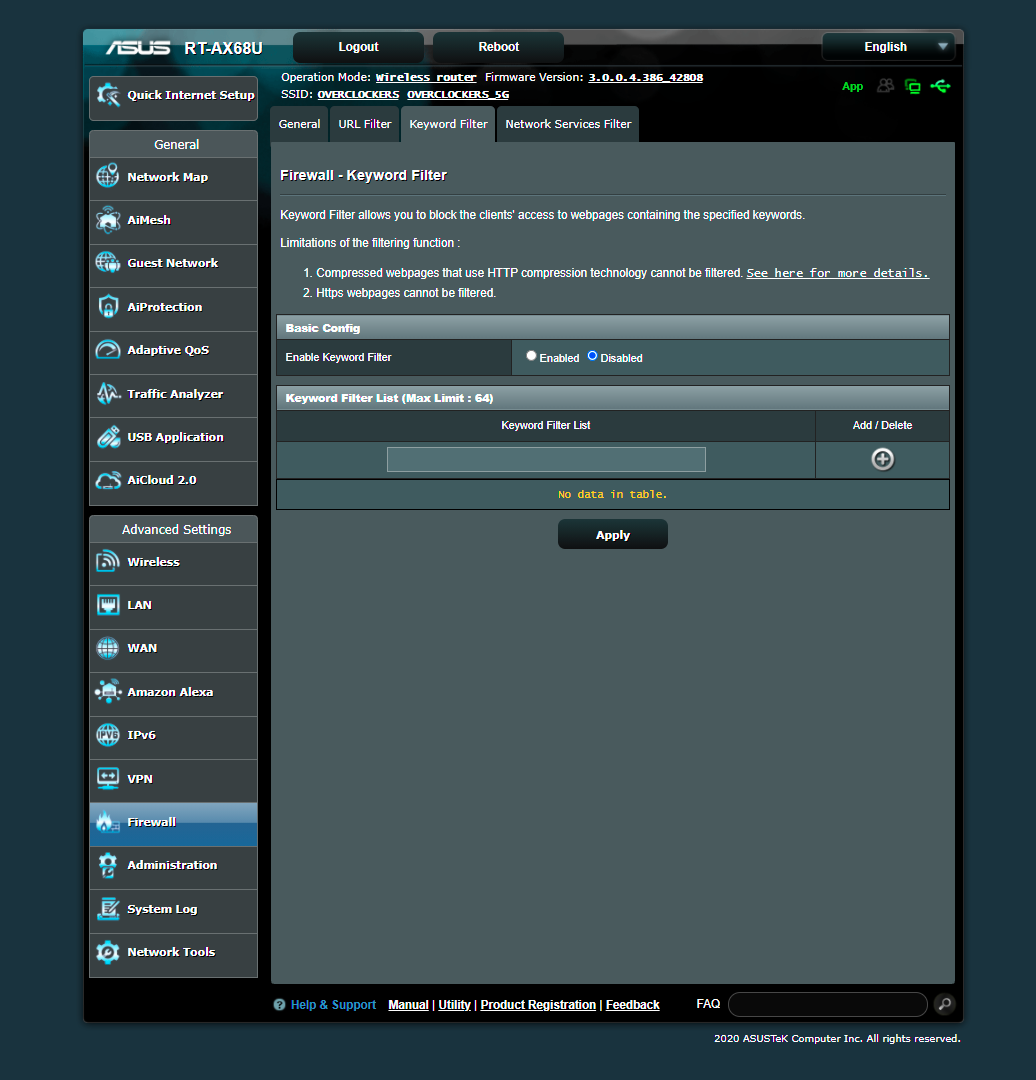Click the OVERCLOCKERS SSID link
Viewport: 1036px width, 1080px height.
(358, 94)
